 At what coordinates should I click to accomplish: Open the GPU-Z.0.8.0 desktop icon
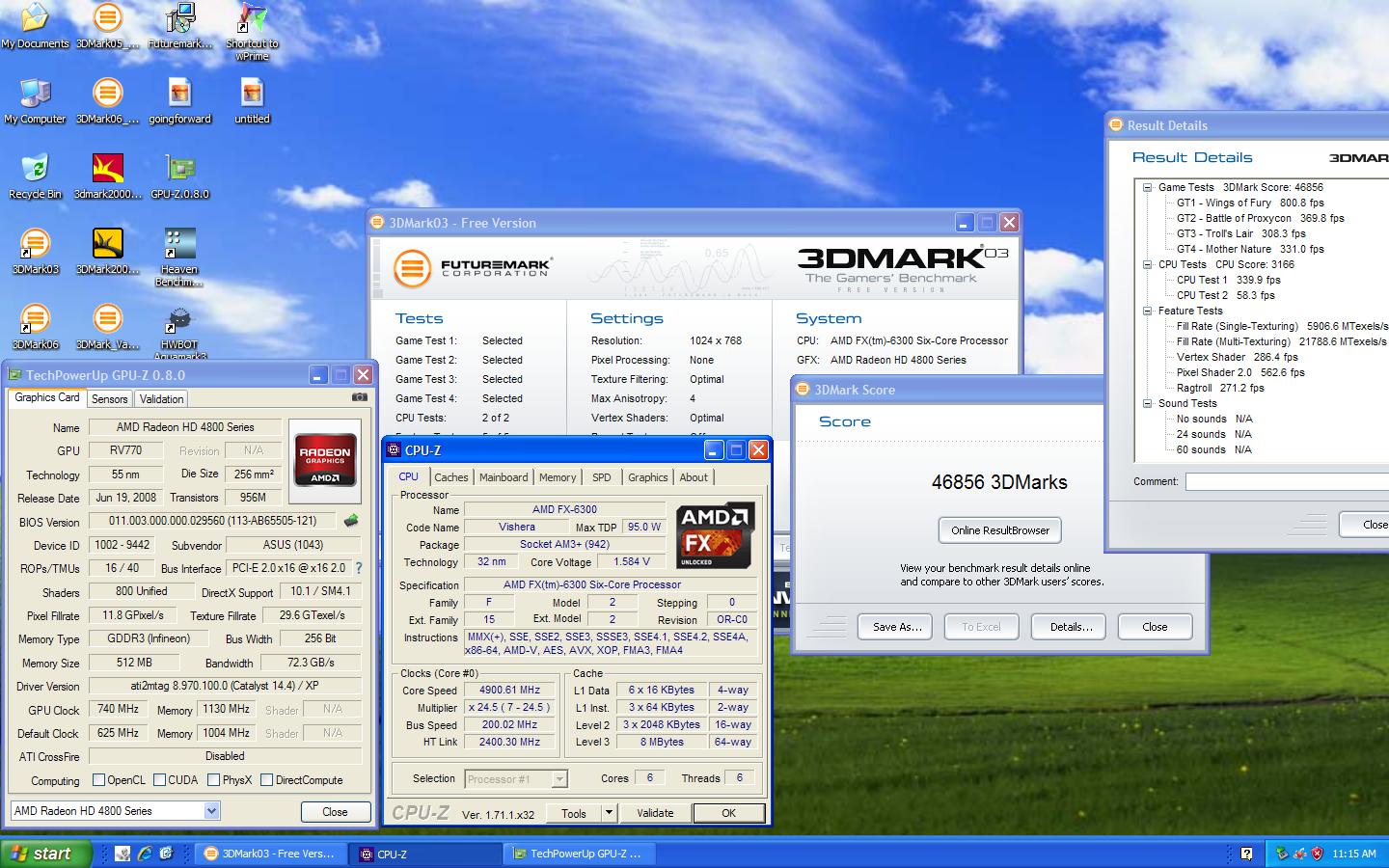click(179, 176)
